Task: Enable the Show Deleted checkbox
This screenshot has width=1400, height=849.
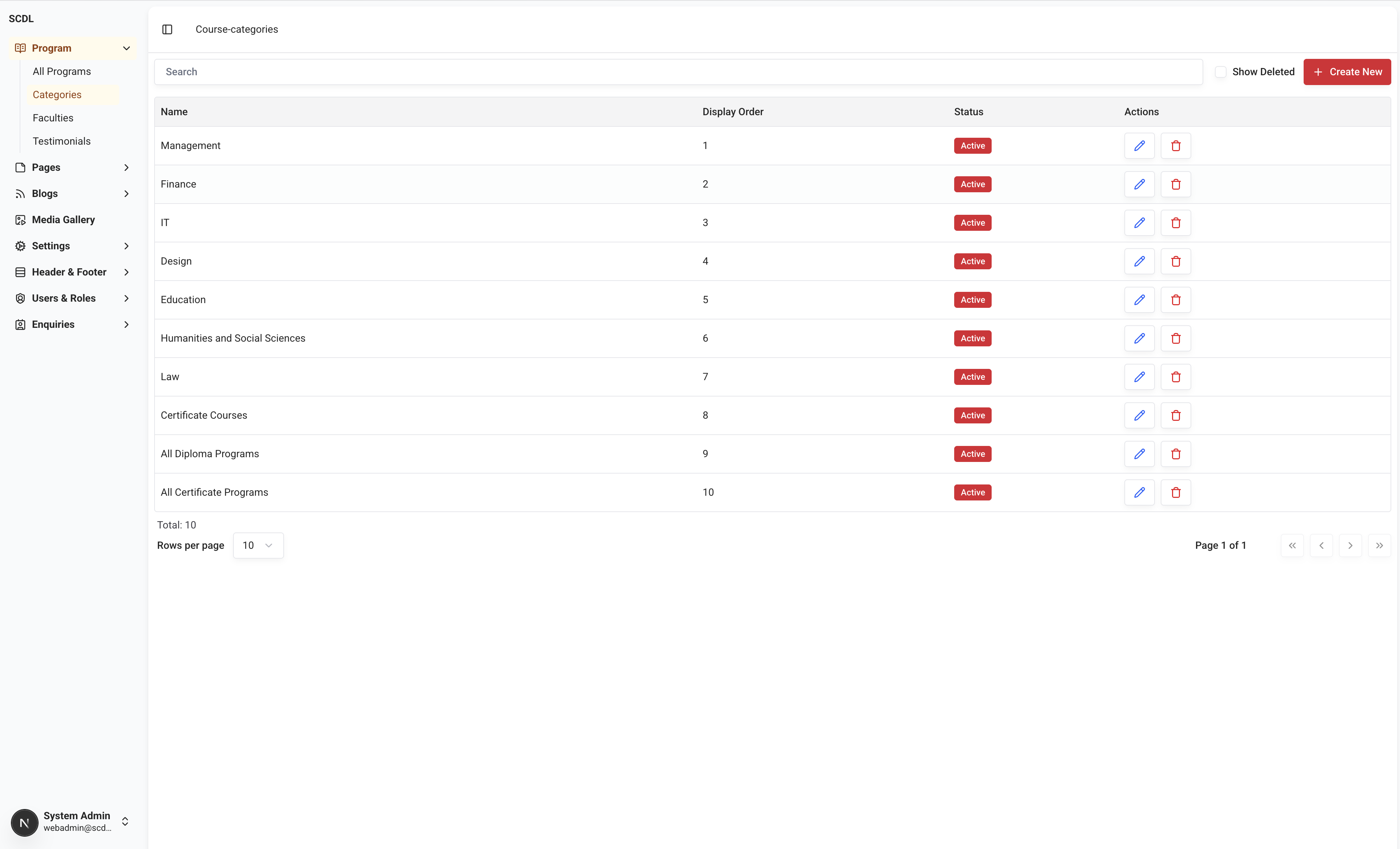Action: click(1220, 72)
